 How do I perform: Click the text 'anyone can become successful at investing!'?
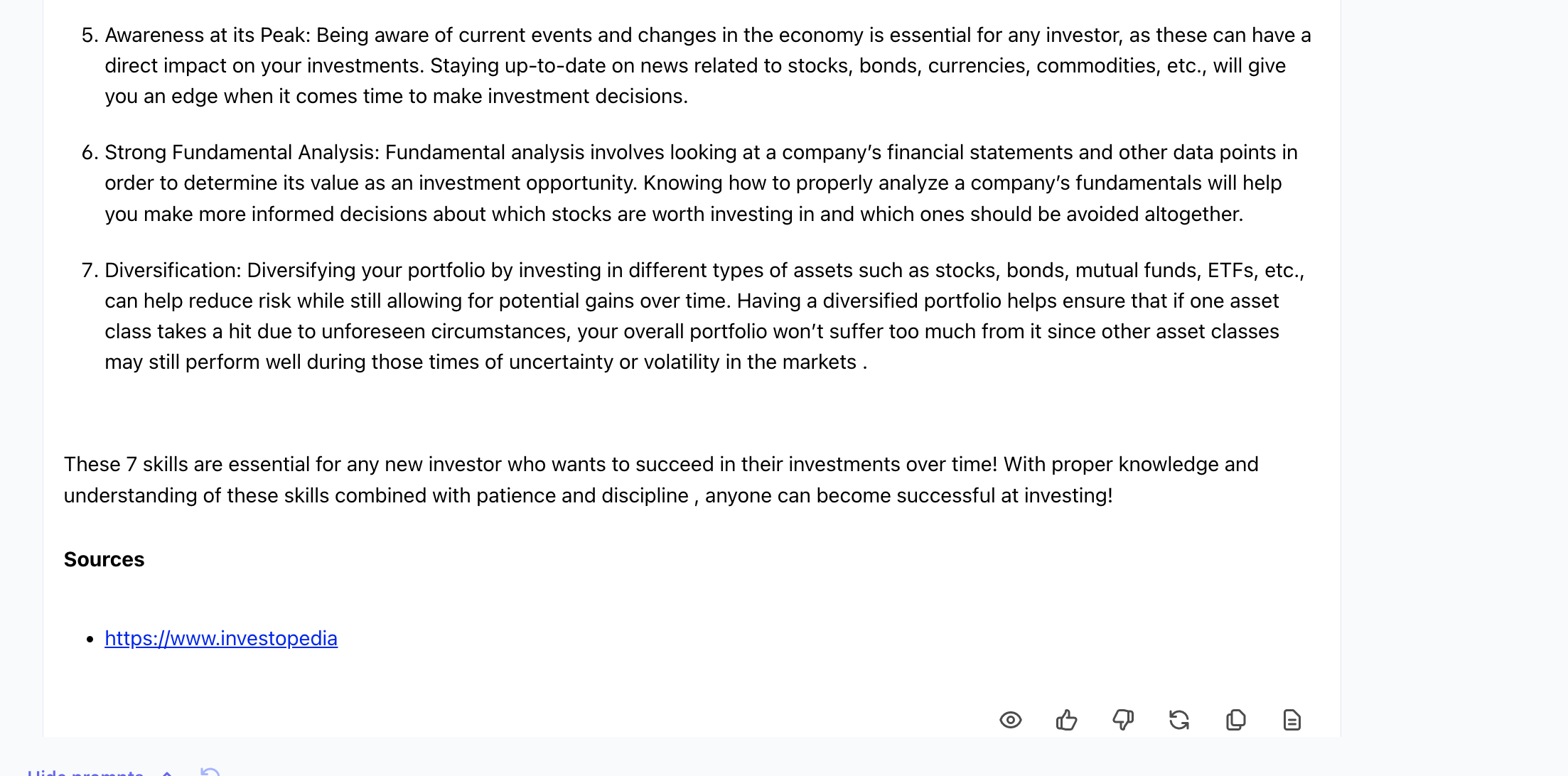(908, 495)
